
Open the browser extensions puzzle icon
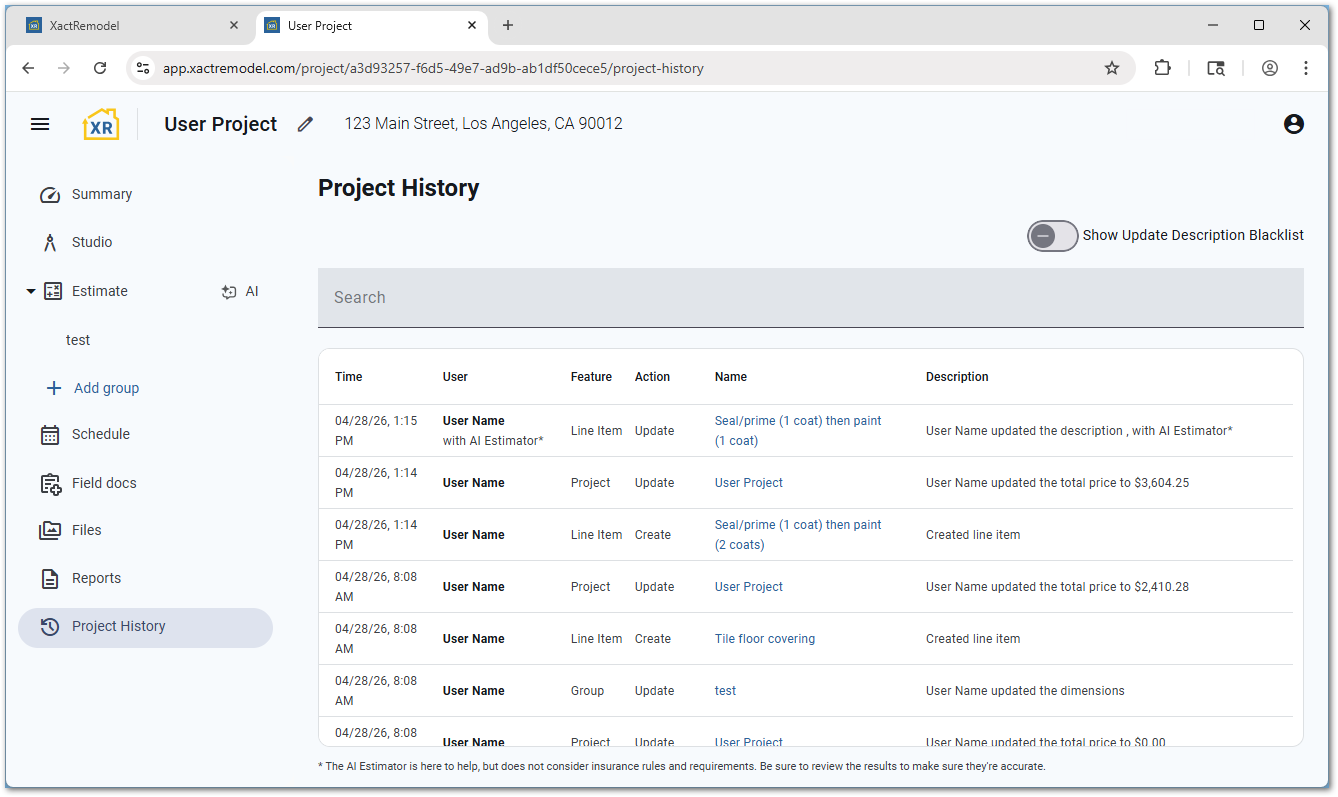pos(1162,68)
